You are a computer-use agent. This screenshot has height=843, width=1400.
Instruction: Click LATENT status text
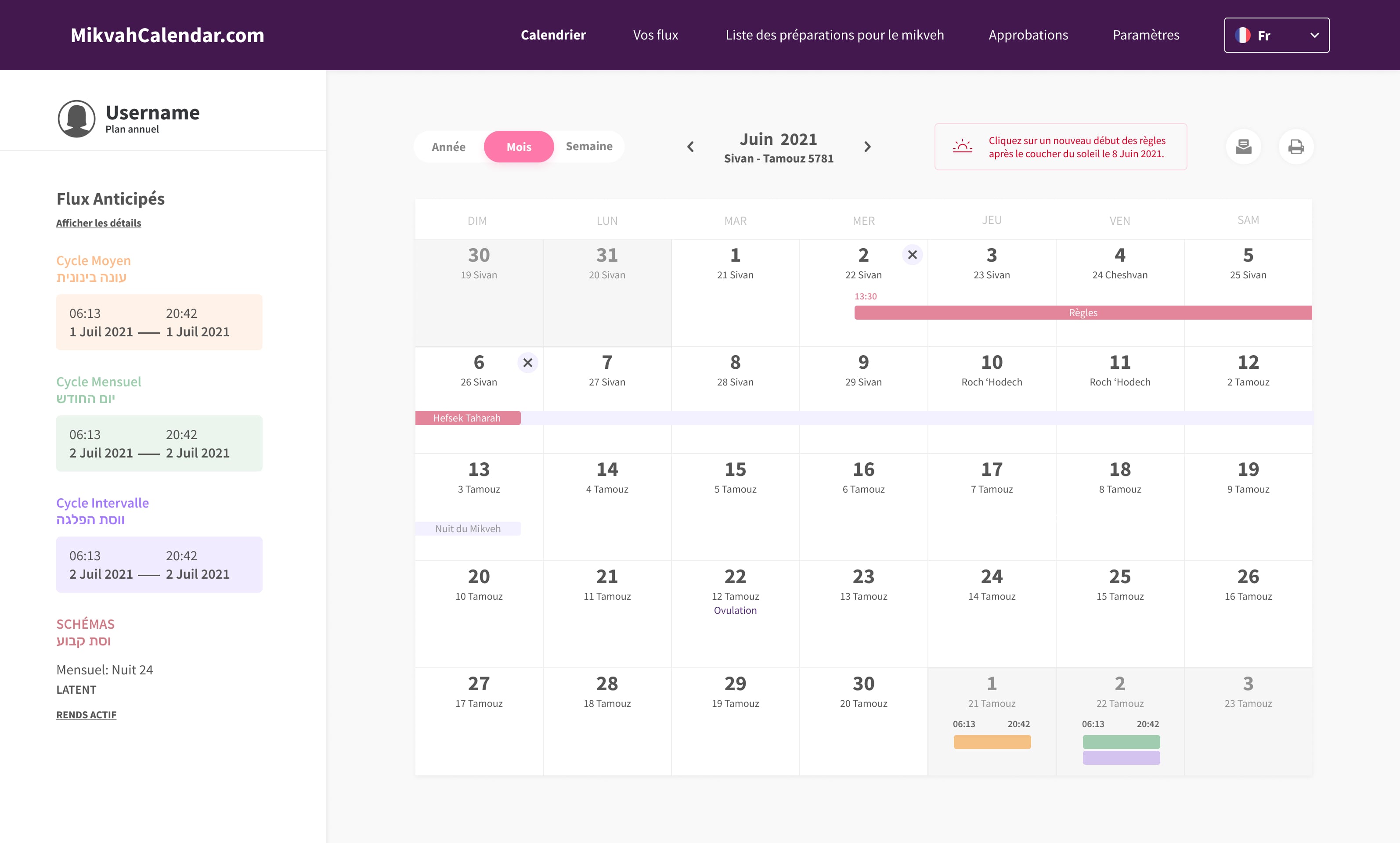coord(76,690)
